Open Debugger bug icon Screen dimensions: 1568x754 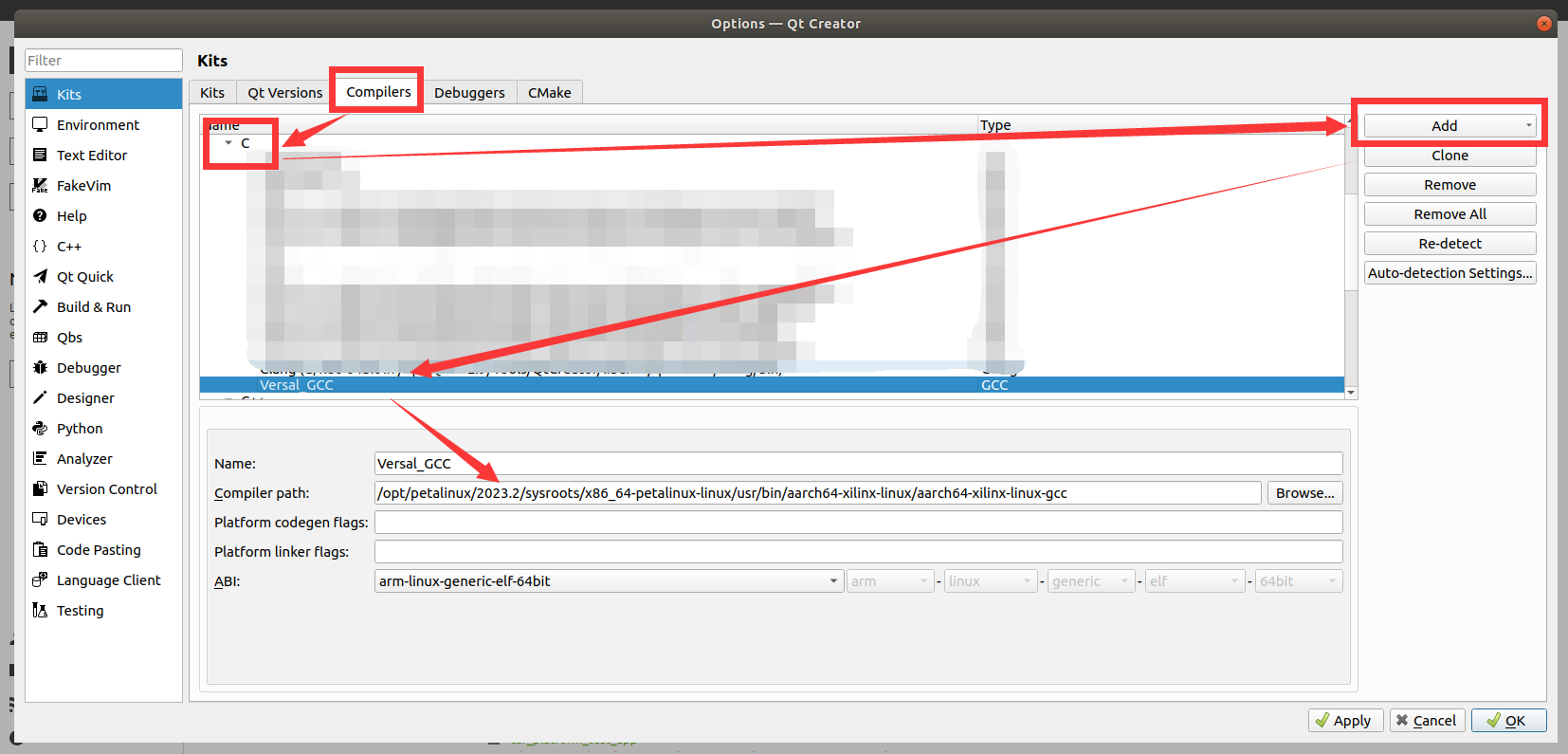[40, 367]
